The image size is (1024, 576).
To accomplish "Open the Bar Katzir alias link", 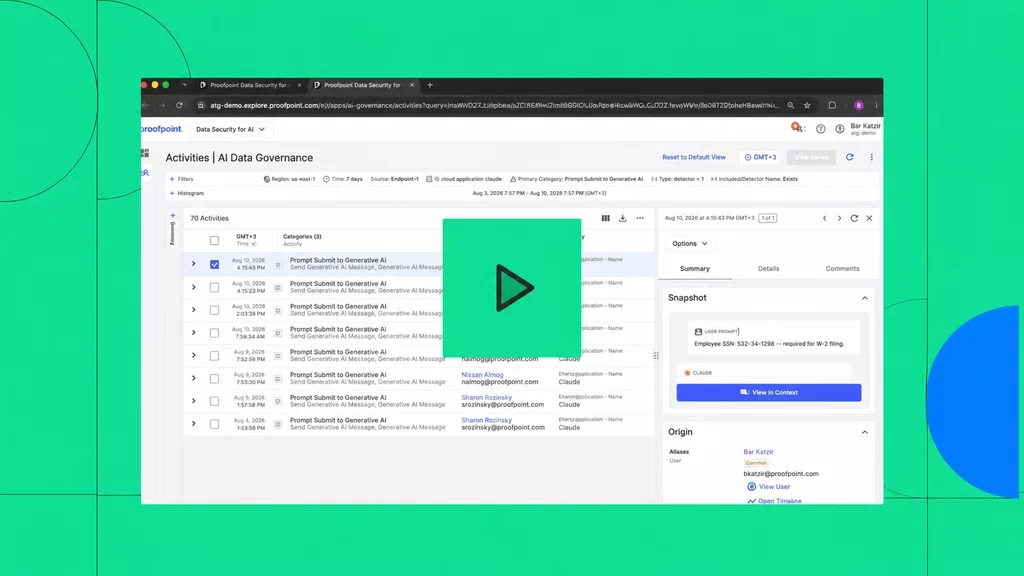I will tap(758, 452).
